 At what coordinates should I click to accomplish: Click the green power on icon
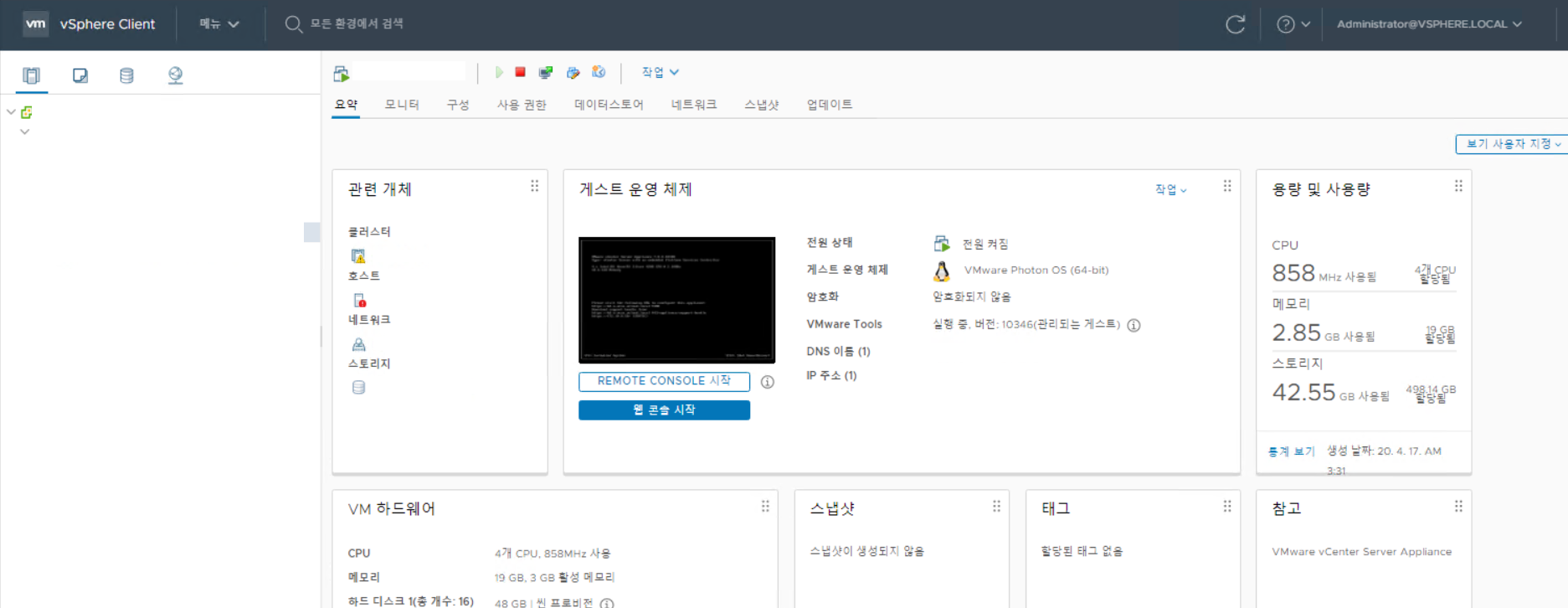(x=499, y=73)
